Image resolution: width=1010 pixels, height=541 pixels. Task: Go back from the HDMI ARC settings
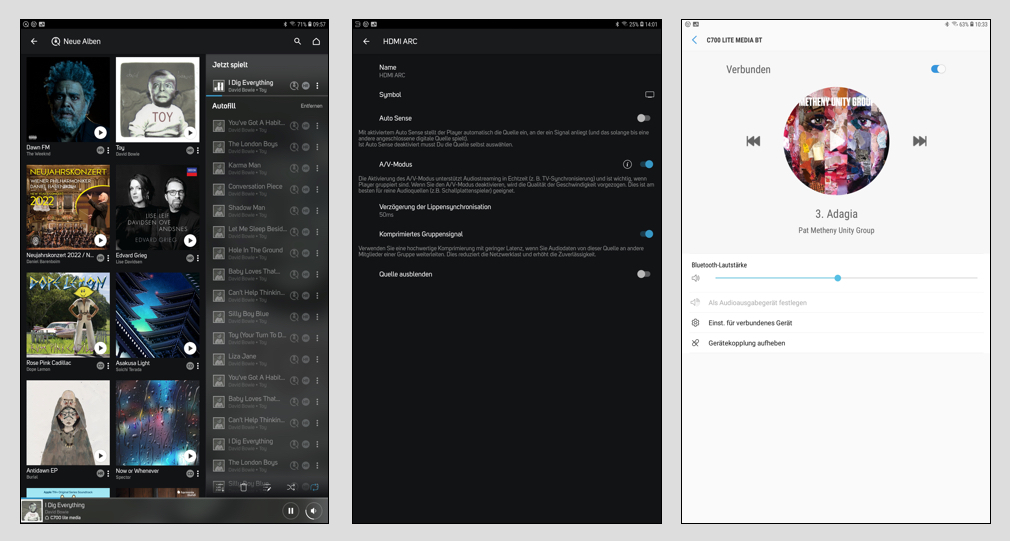(367, 41)
